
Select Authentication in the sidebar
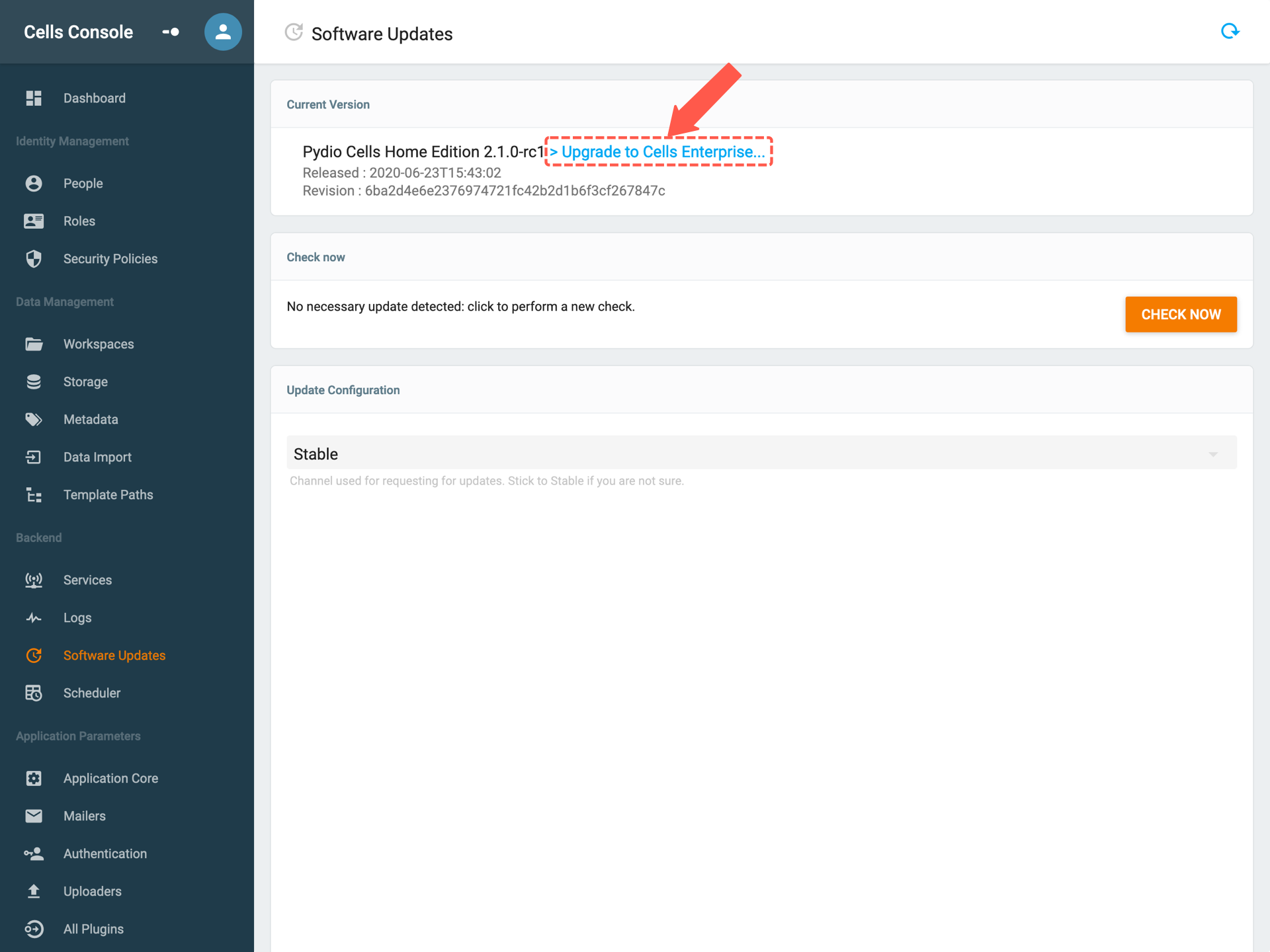(x=105, y=853)
